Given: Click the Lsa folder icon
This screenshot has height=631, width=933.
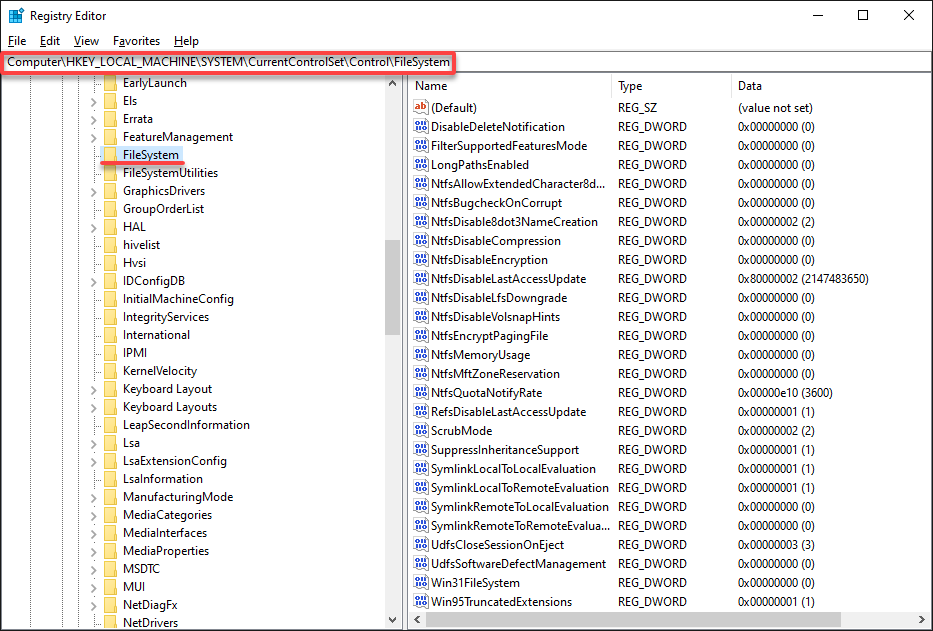Looking at the screenshot, I should (x=110, y=443).
